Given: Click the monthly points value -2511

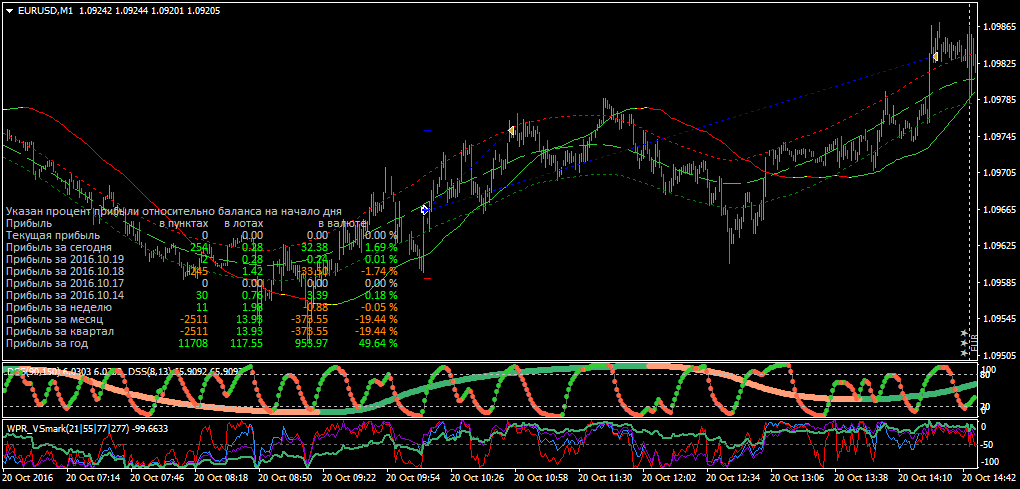Looking at the screenshot, I should click(194, 319).
